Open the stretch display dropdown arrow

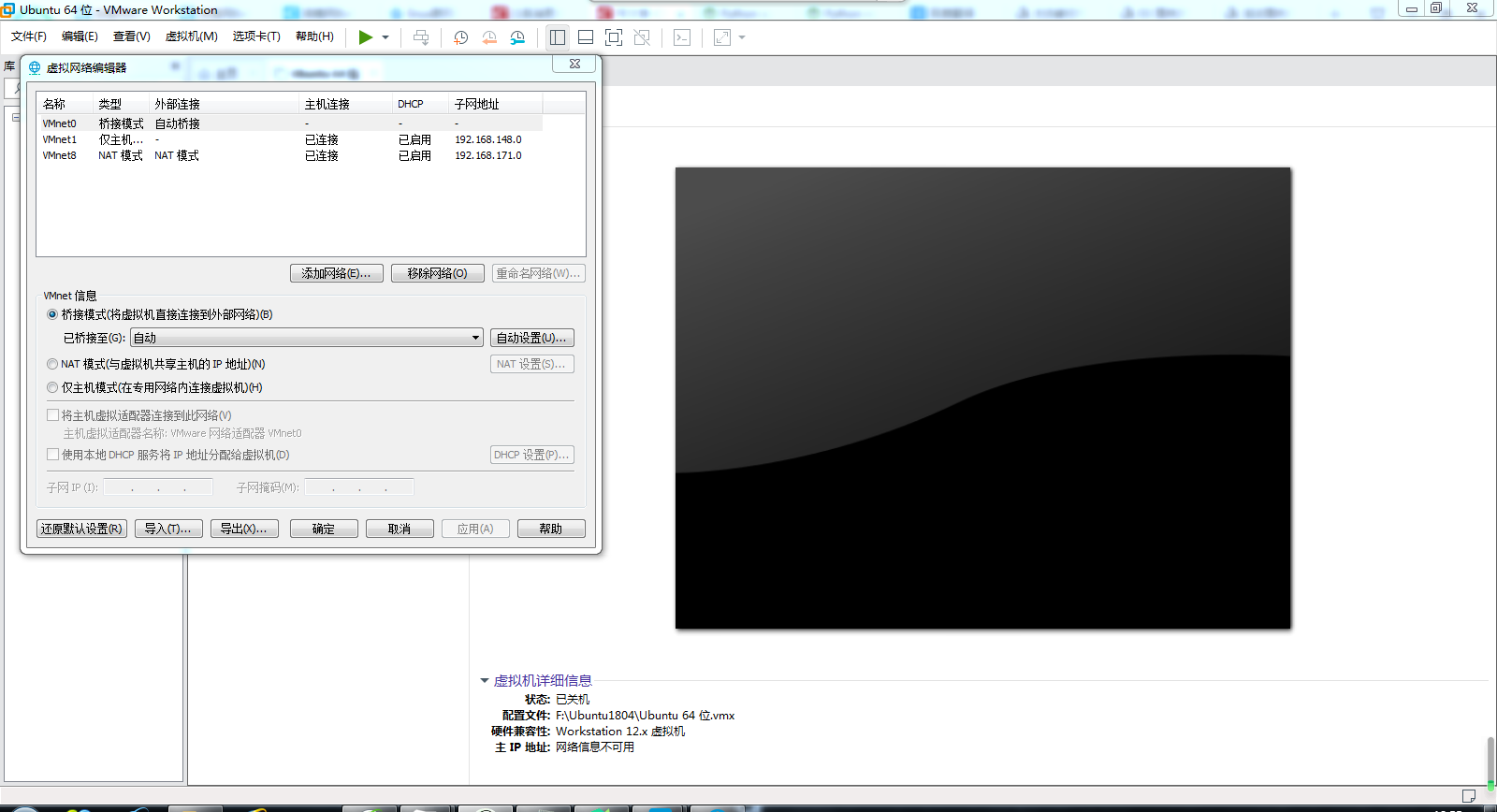click(742, 37)
